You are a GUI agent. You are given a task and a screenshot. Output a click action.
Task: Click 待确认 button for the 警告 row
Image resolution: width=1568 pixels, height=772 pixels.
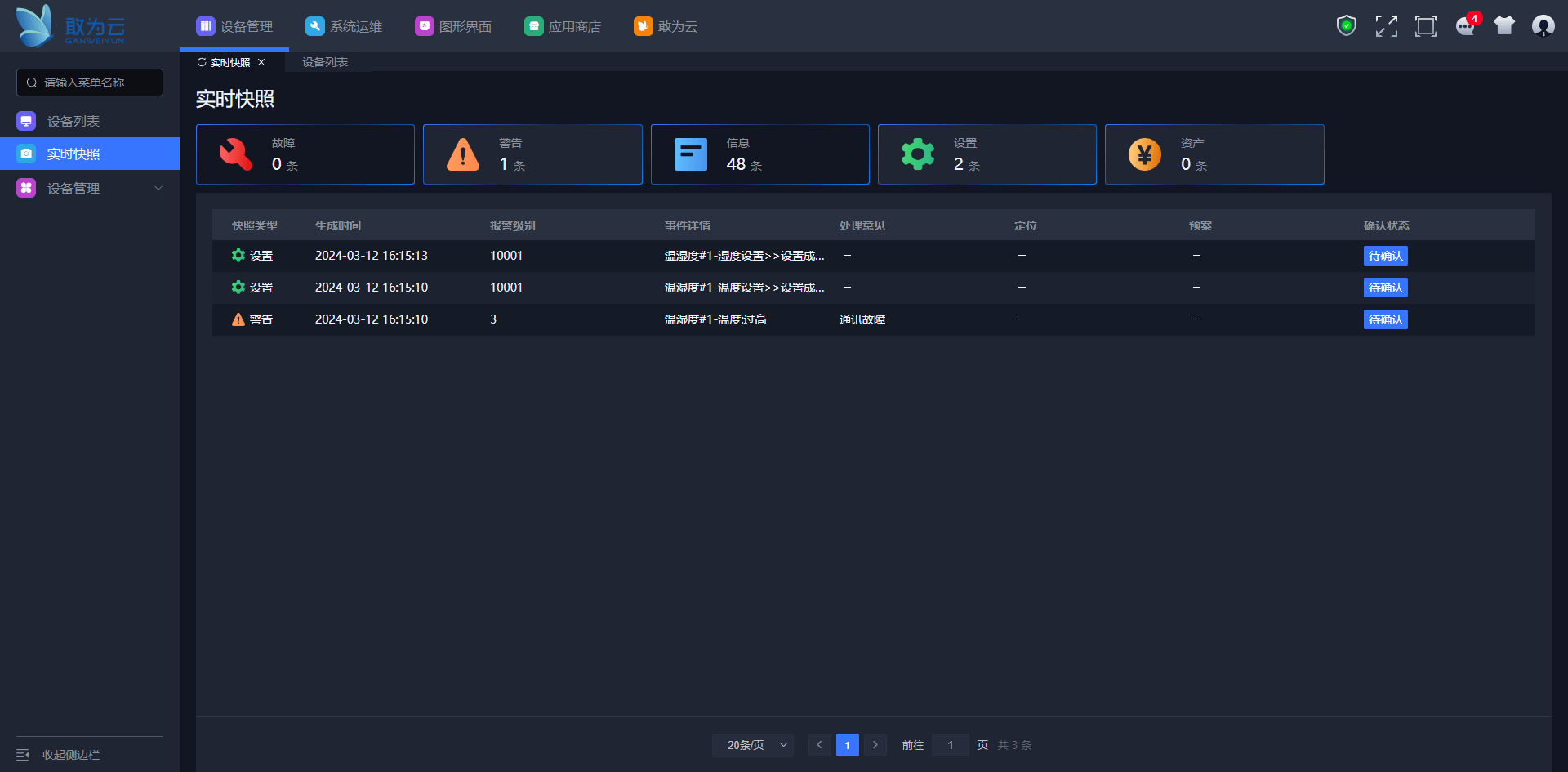pos(1385,319)
